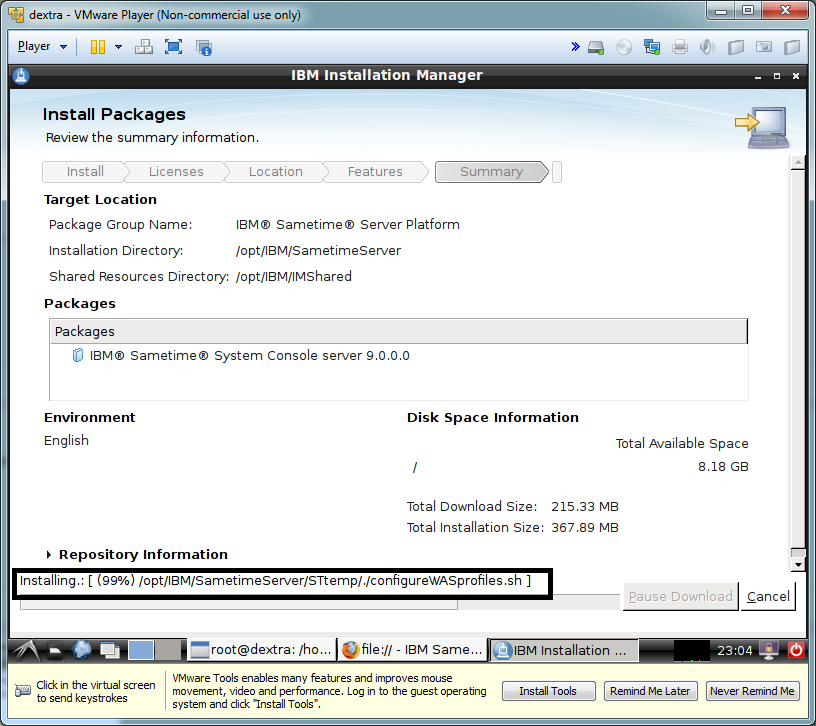Screen dimensions: 816x726
Task: Click the sound card icon
Action: [707, 47]
